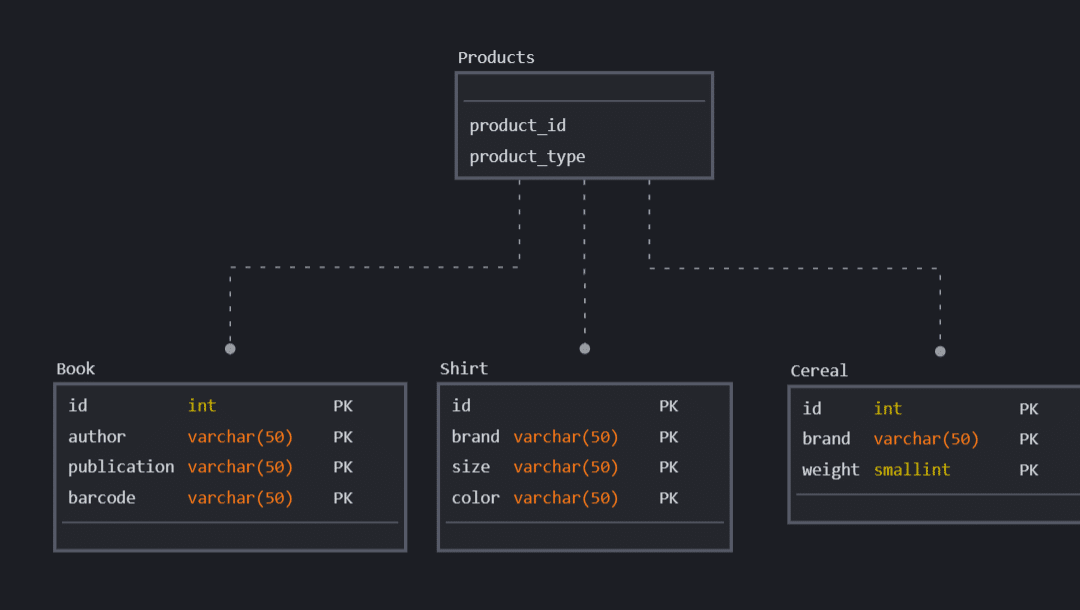Click the int data type in Book table
This screenshot has width=1080, height=610.
tap(202, 406)
